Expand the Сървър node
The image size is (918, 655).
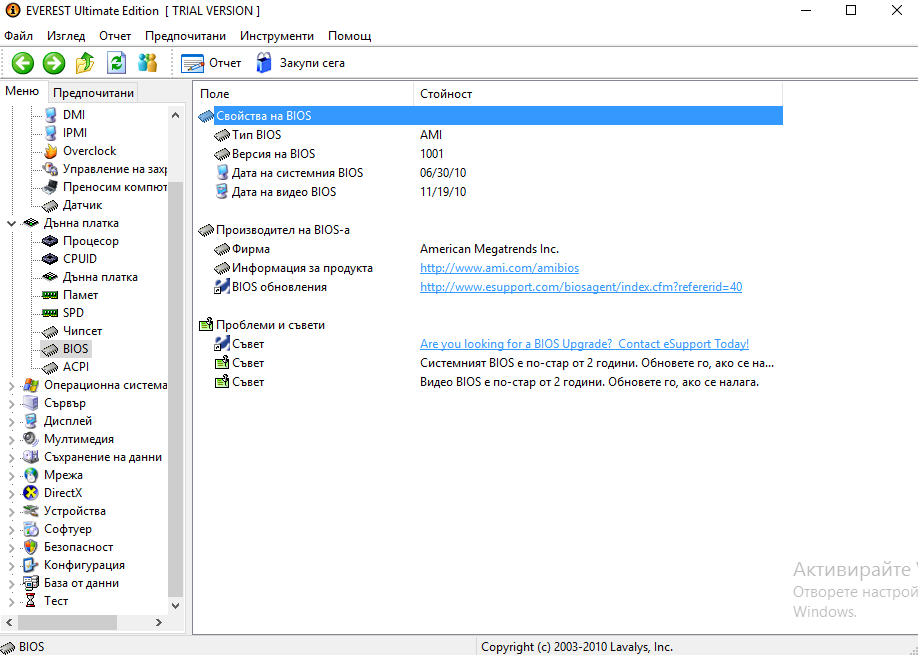click(11, 404)
